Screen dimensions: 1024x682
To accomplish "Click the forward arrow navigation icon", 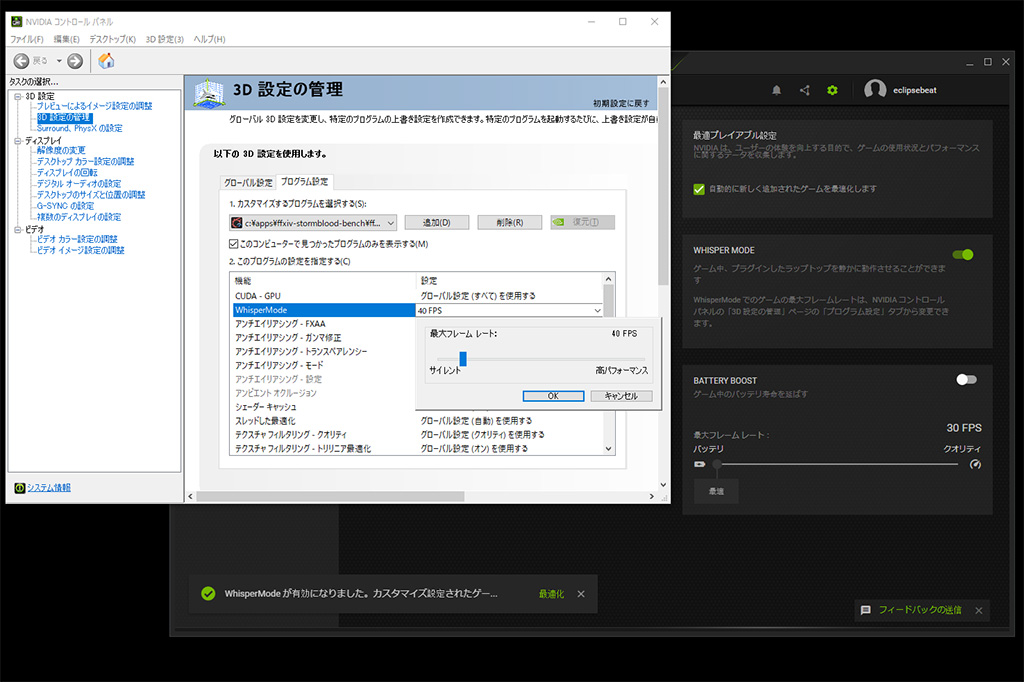I will click(x=75, y=61).
